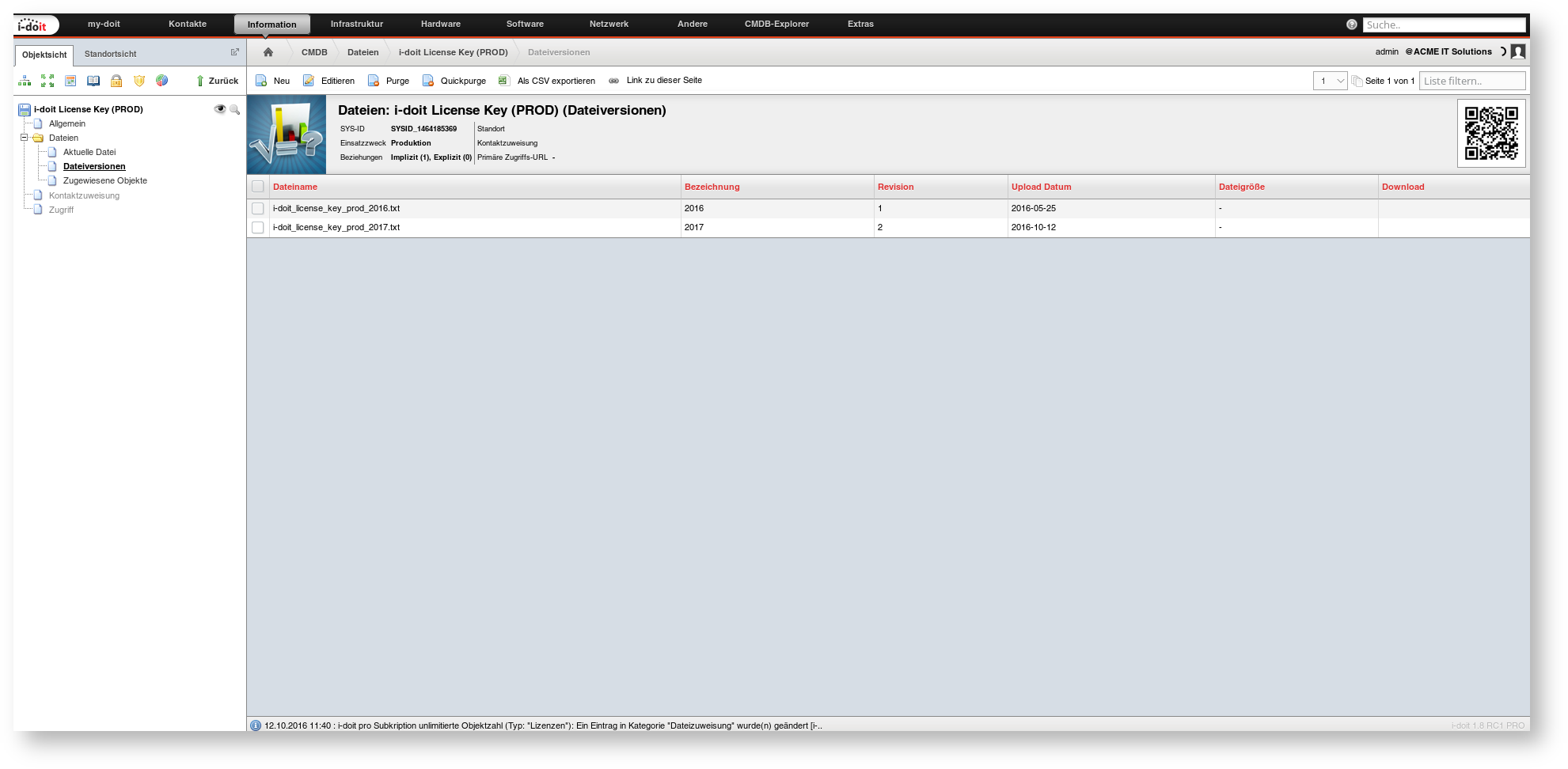Check the box for i-doit_license_key_prod_2016.txt

[258, 208]
